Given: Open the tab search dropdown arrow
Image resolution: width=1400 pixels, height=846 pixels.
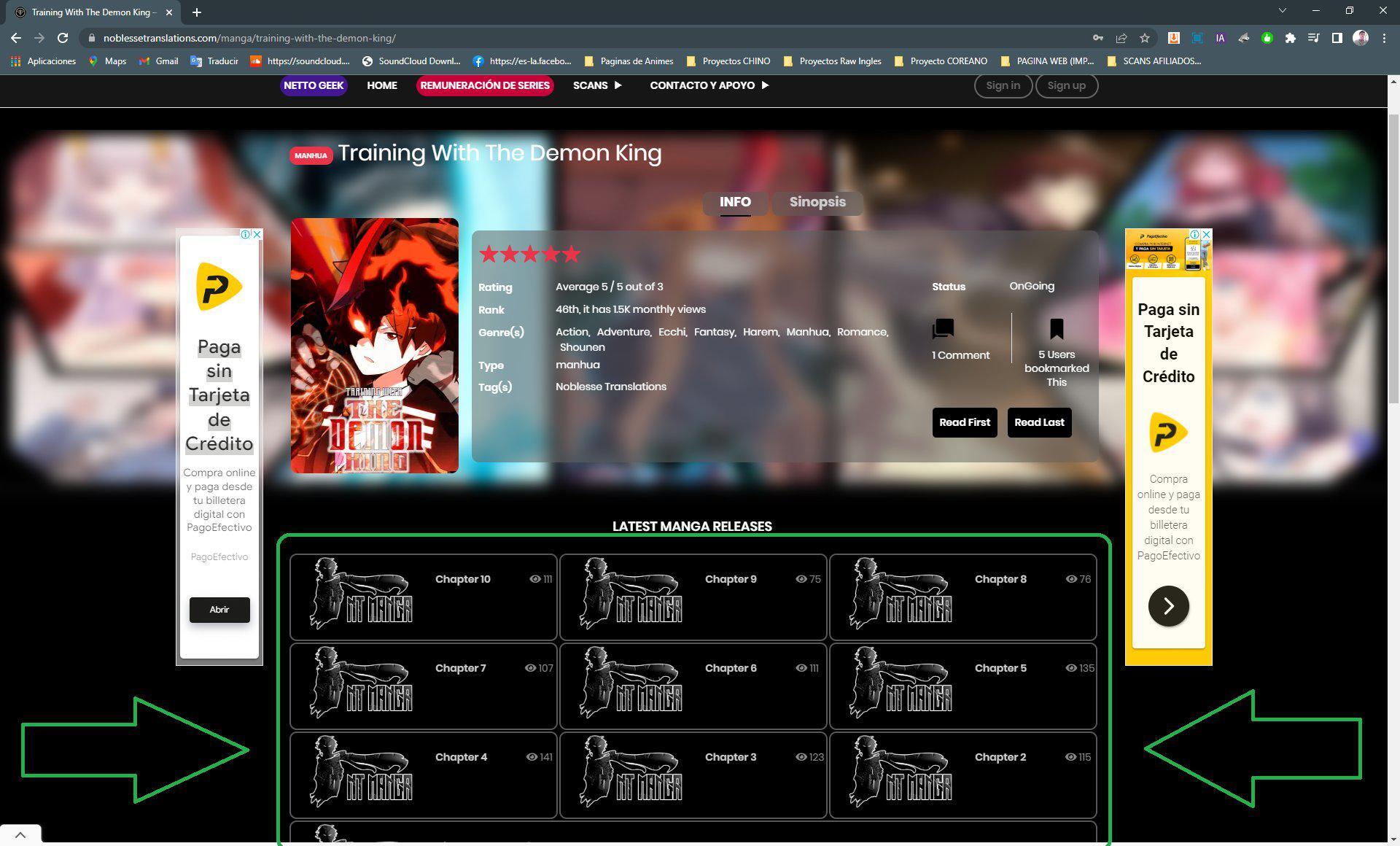Looking at the screenshot, I should point(1283,10).
